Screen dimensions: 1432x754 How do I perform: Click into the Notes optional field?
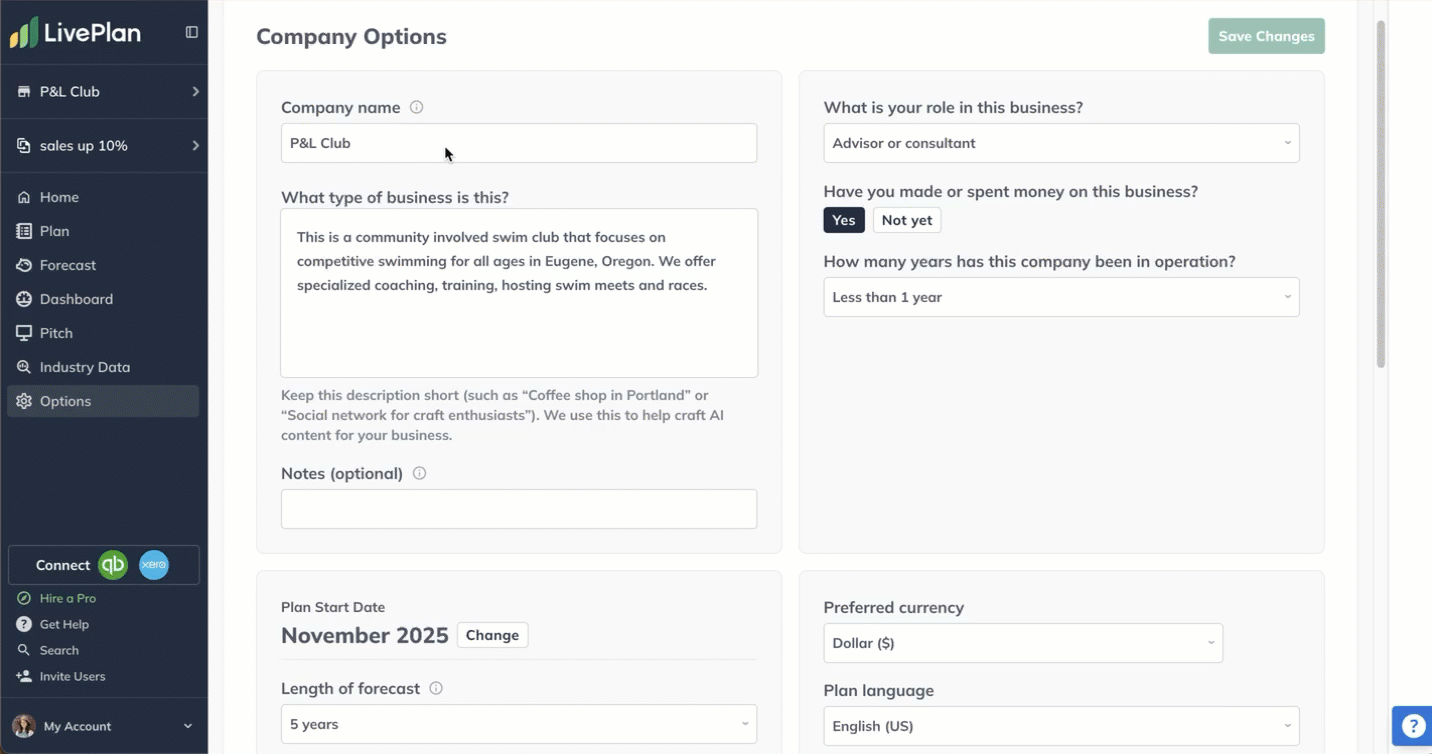[x=518, y=509]
